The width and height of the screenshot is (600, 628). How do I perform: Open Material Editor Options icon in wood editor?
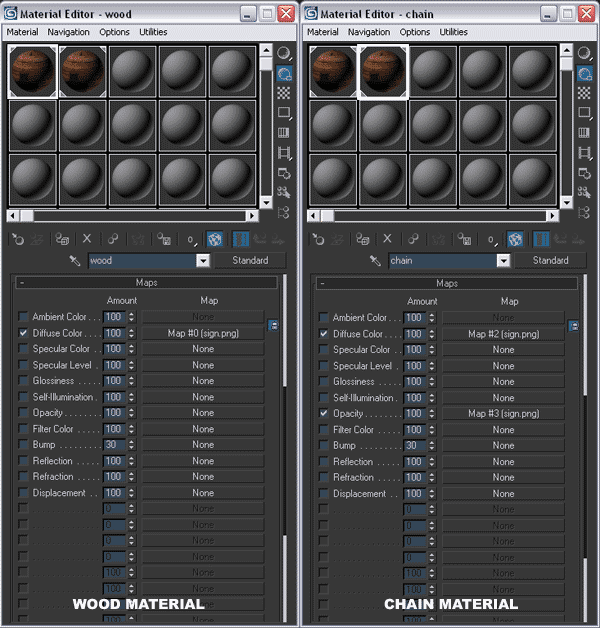284,173
